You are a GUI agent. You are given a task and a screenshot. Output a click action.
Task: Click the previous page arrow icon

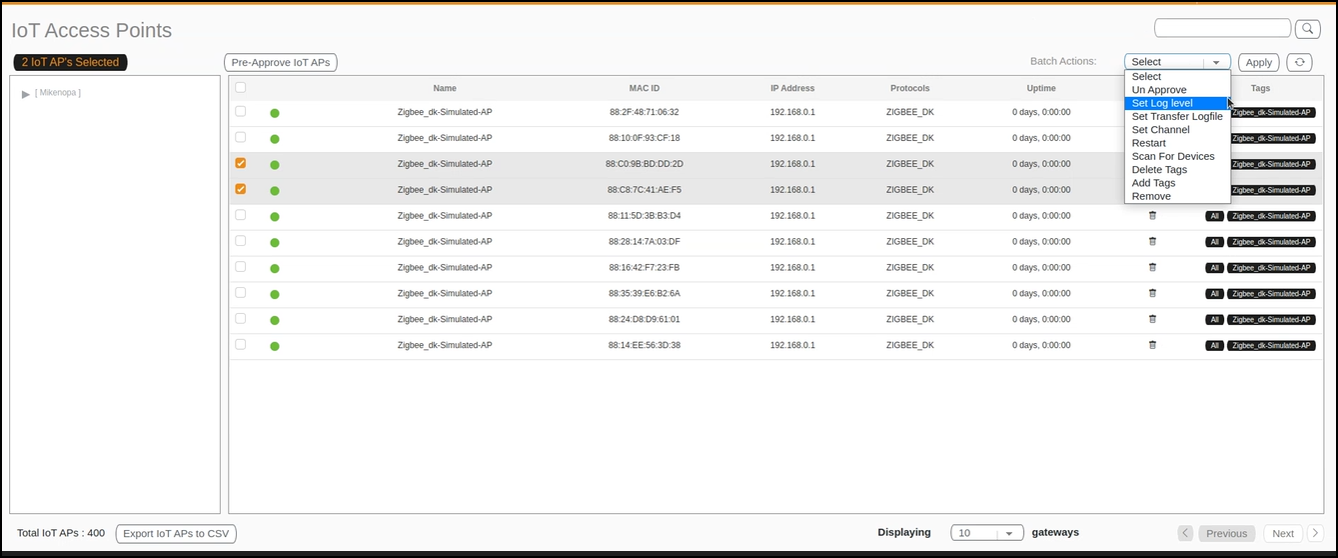[1185, 533]
